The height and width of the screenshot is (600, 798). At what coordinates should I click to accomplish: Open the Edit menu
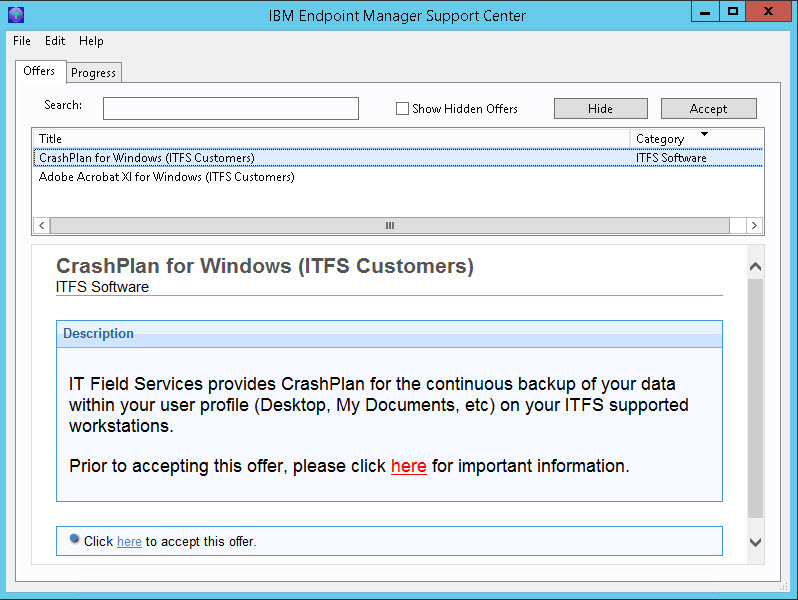(x=55, y=41)
